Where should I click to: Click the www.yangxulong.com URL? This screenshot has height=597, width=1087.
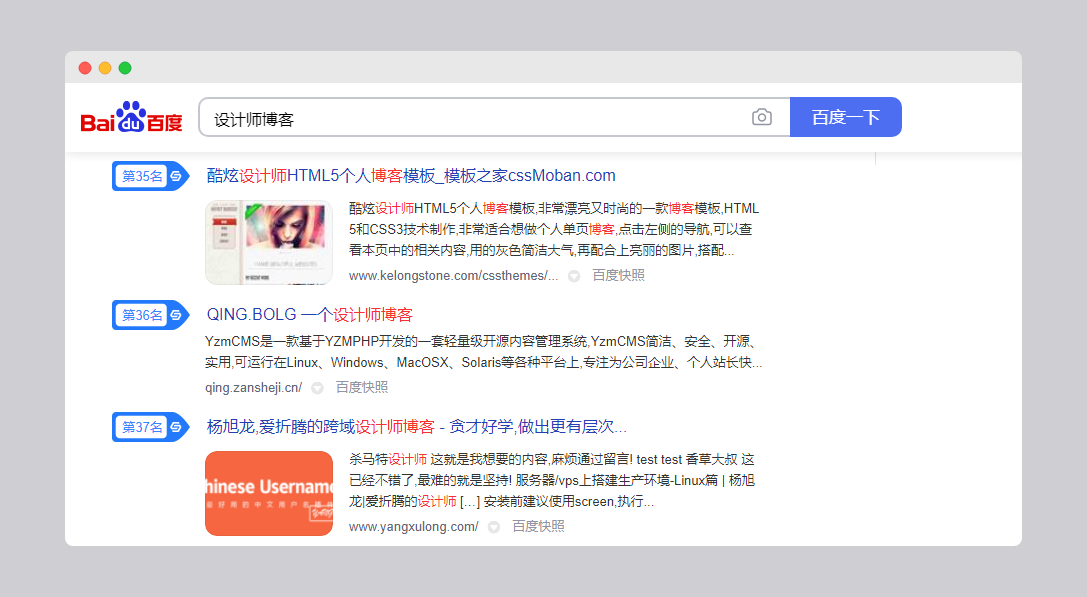(x=414, y=526)
